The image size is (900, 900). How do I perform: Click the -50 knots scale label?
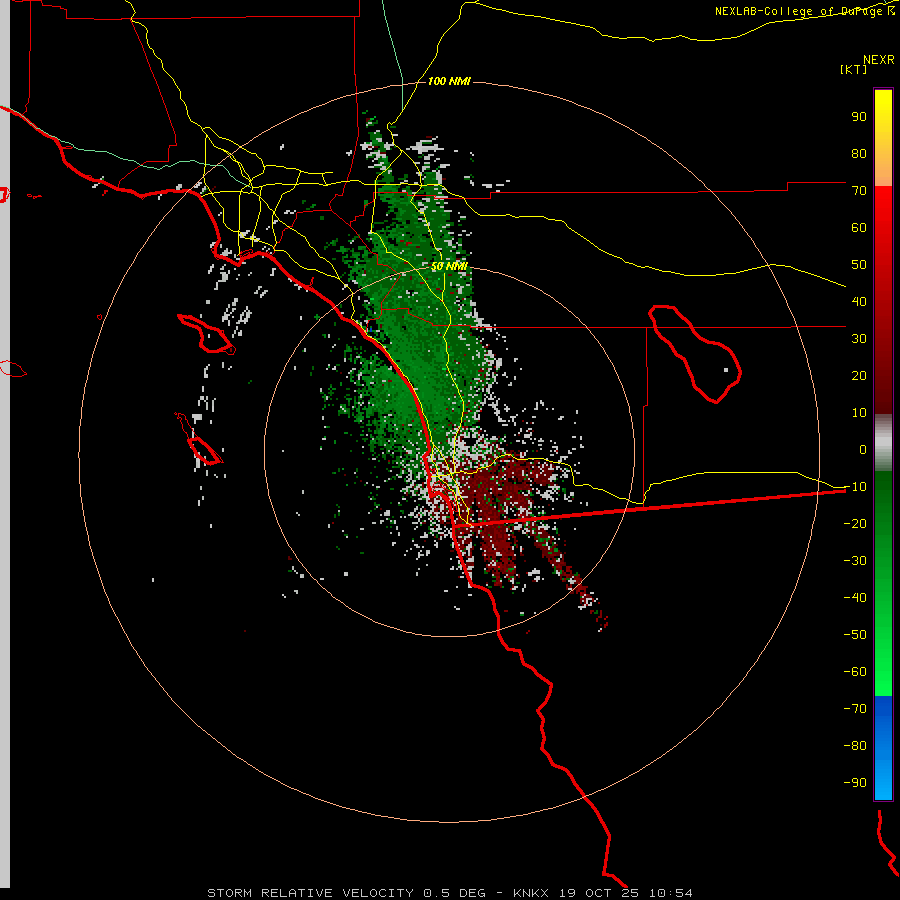[855, 635]
